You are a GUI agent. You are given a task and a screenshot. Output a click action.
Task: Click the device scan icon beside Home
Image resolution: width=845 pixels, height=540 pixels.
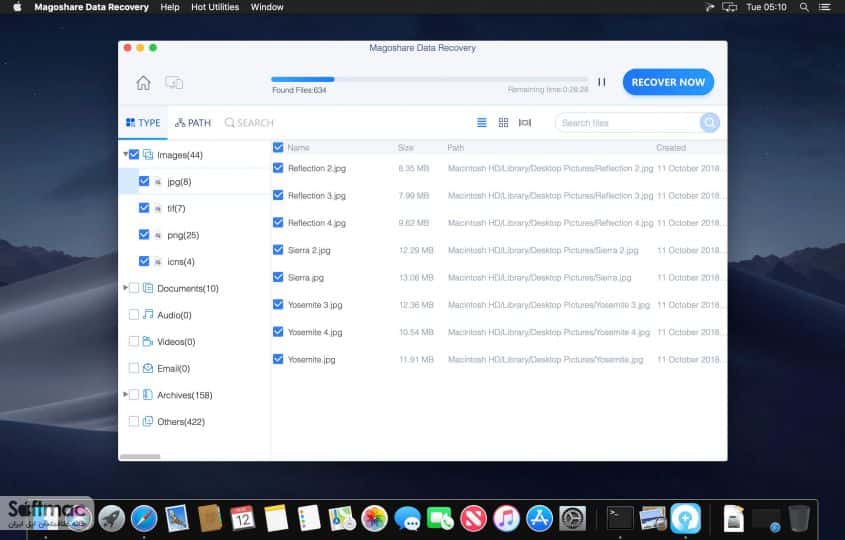(x=174, y=82)
